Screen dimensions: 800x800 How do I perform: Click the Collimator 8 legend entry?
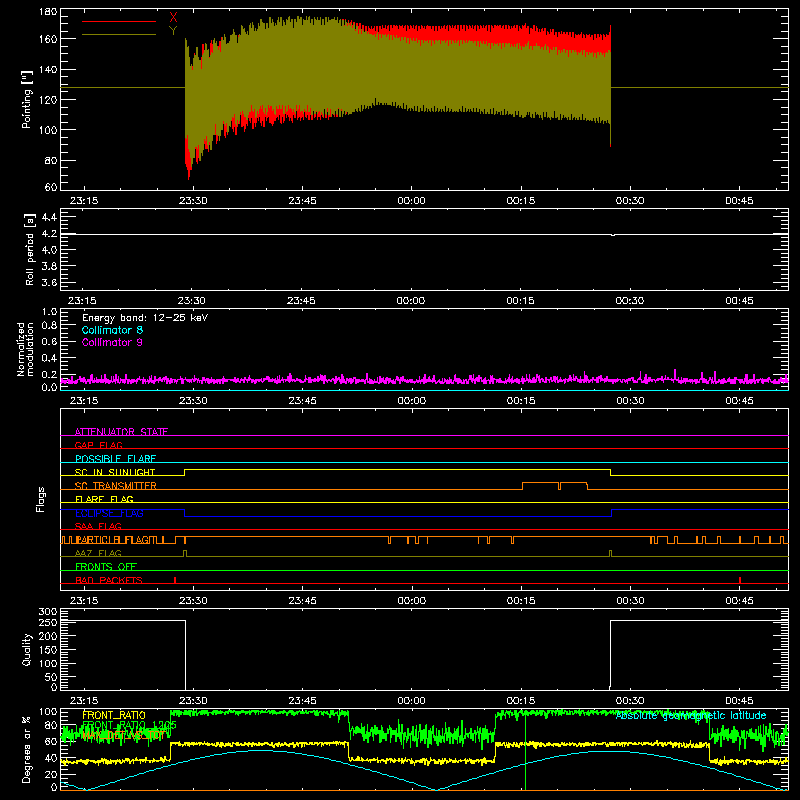click(x=112, y=330)
